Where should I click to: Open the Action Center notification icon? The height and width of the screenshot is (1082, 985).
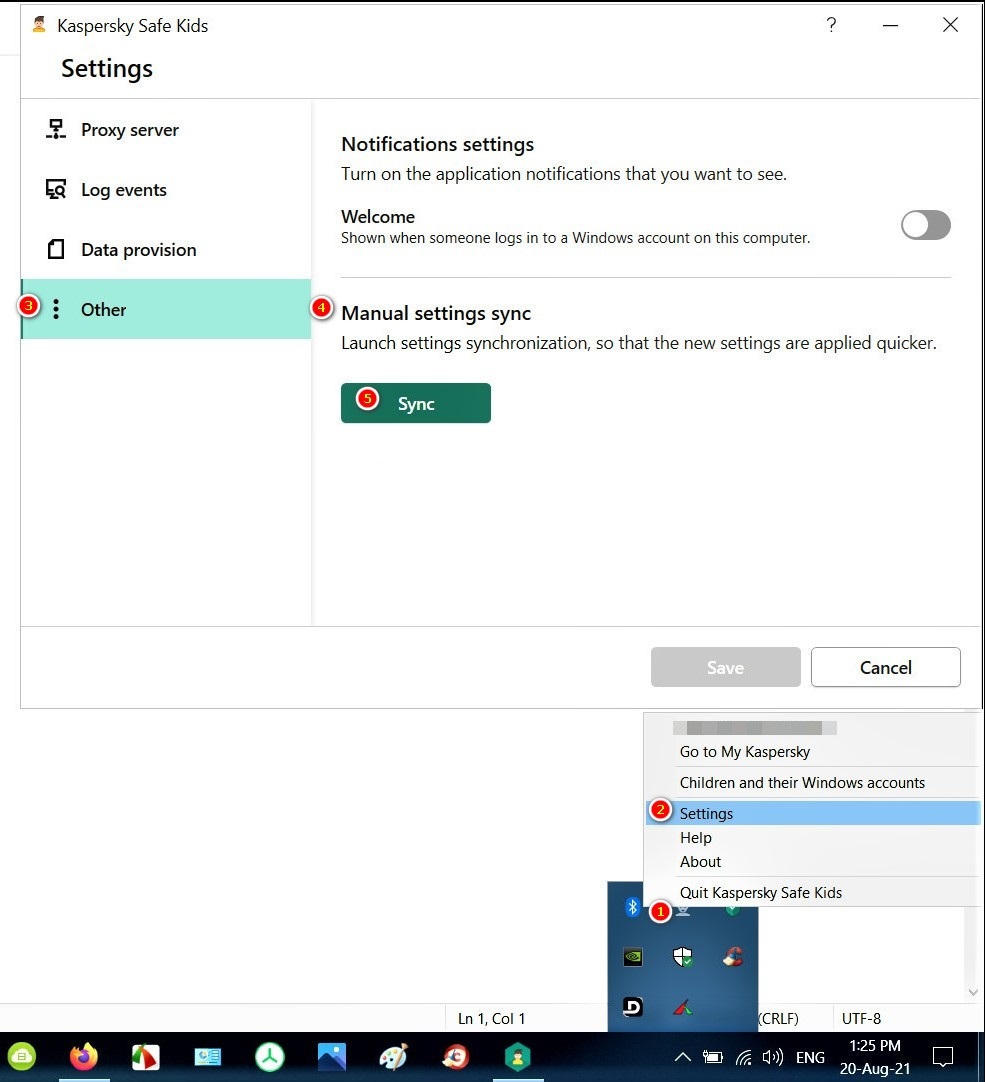[x=942, y=1057]
